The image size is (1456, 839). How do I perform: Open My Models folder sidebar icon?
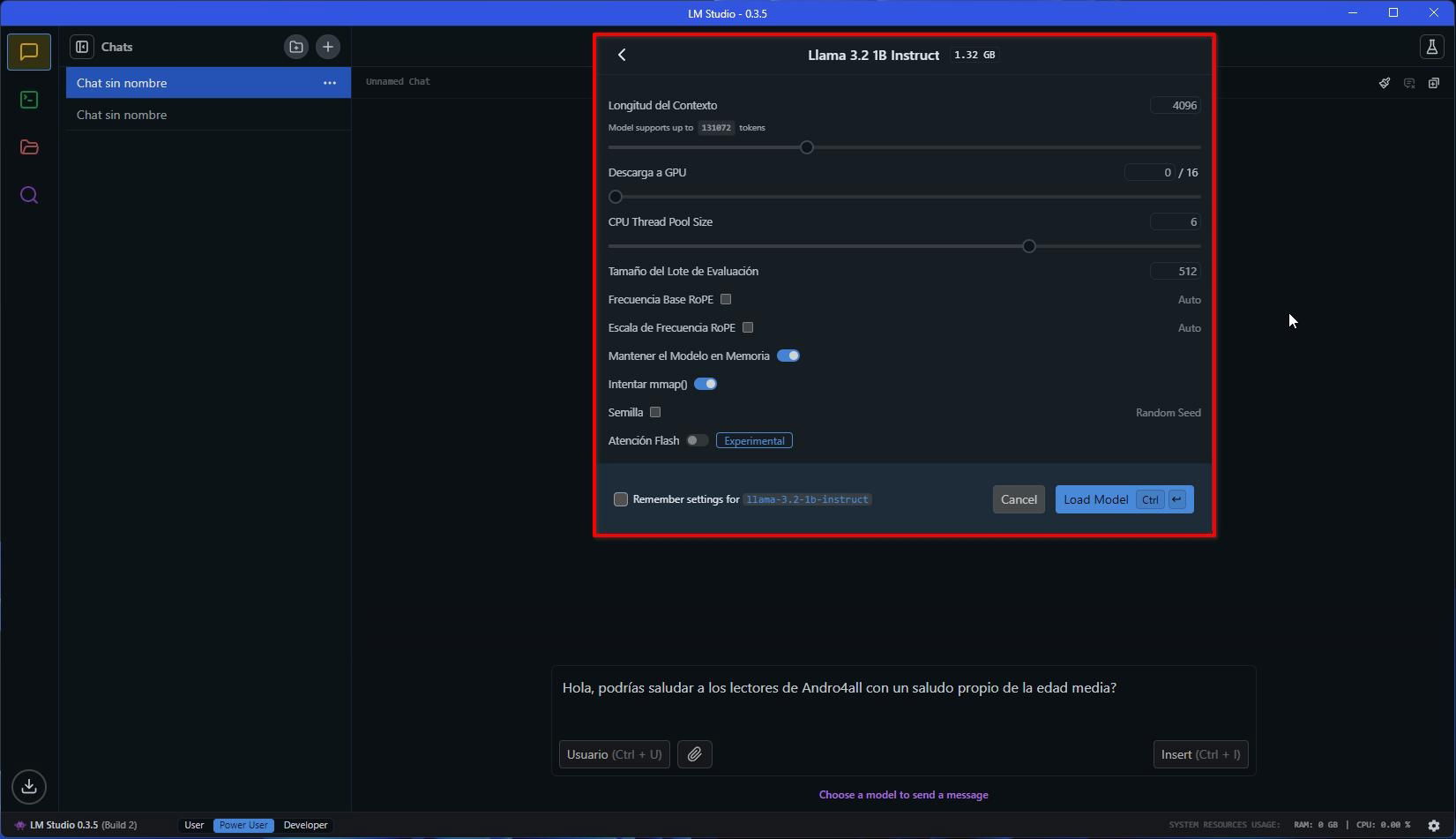[x=29, y=147]
